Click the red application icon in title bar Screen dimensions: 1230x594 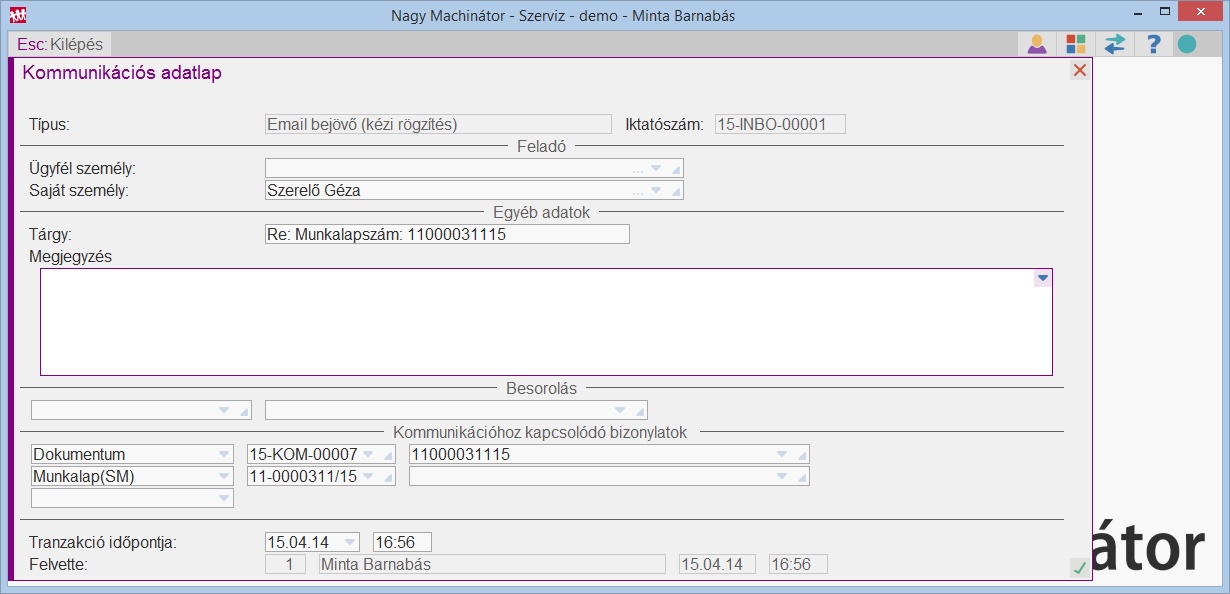click(17, 15)
